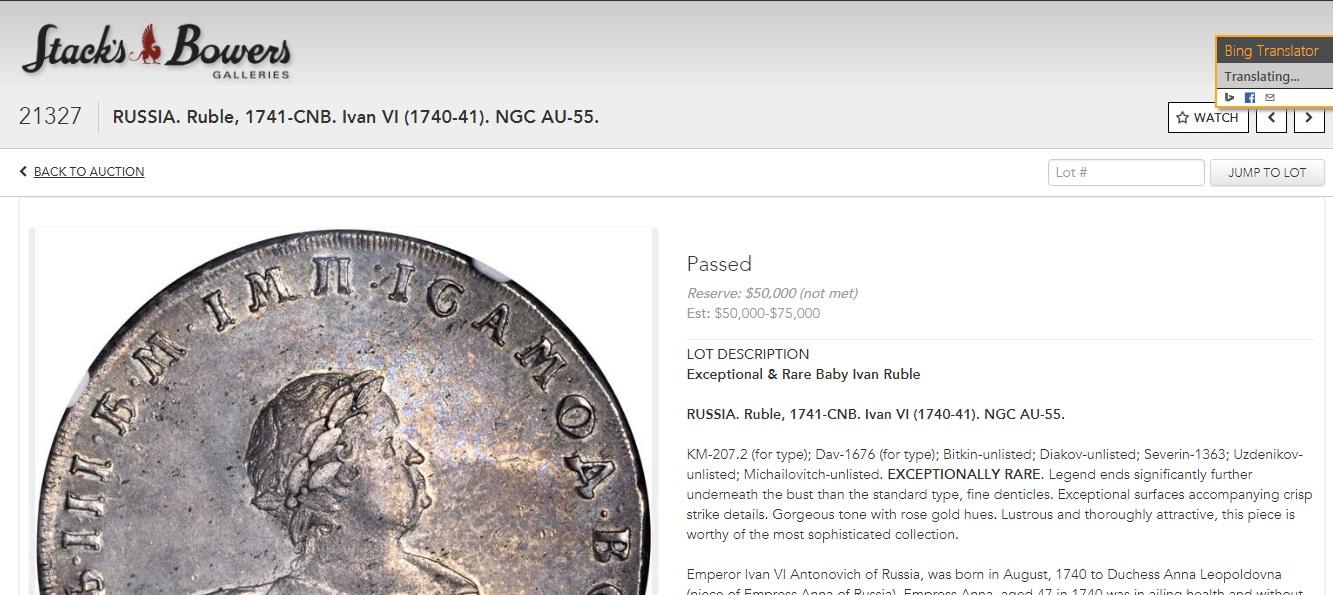This screenshot has height=595, width=1333.
Task: Follow the BACK TO AUCTION link
Action: pos(89,172)
